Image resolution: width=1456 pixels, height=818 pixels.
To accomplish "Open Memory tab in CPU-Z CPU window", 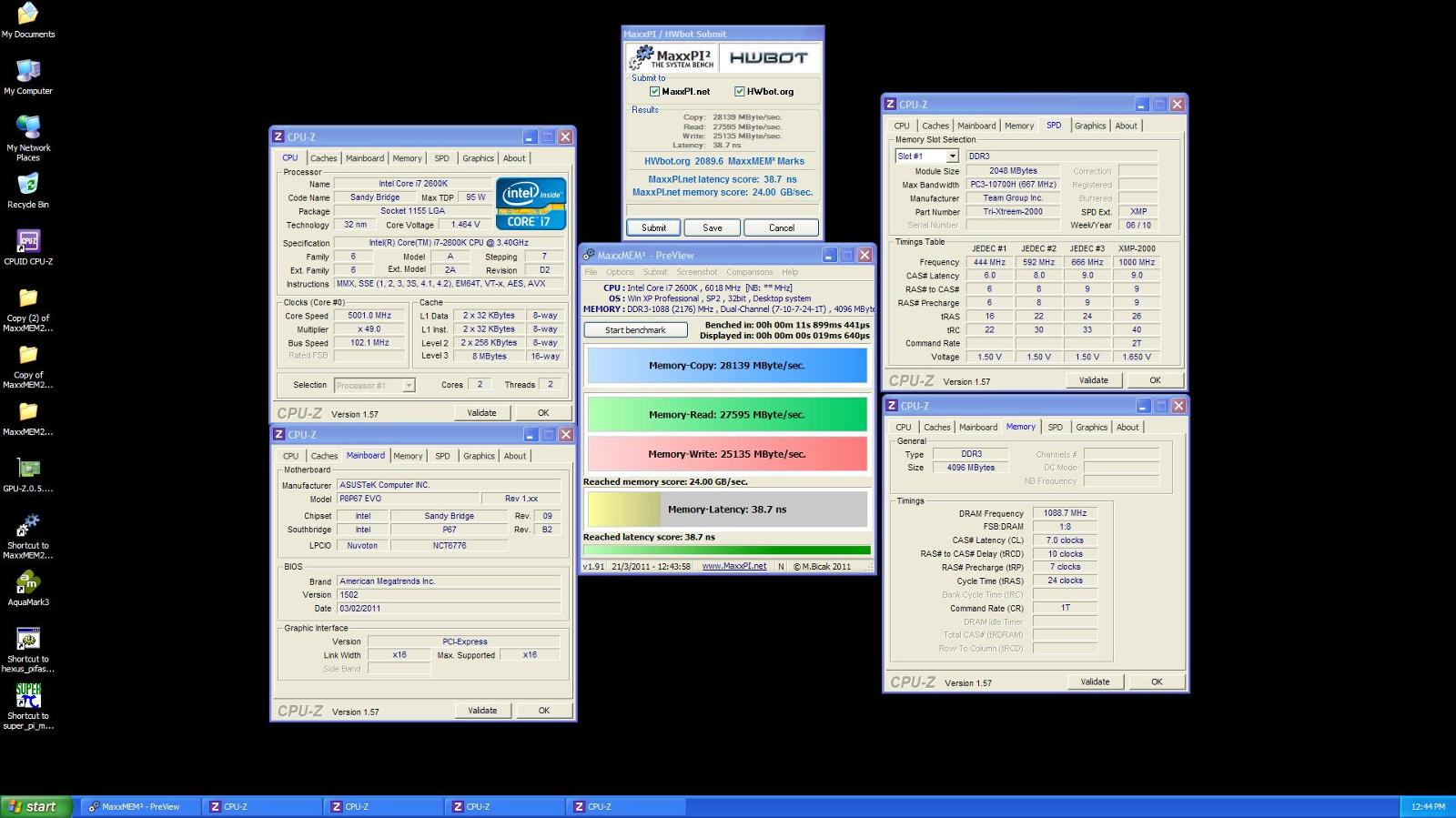I will click(407, 158).
